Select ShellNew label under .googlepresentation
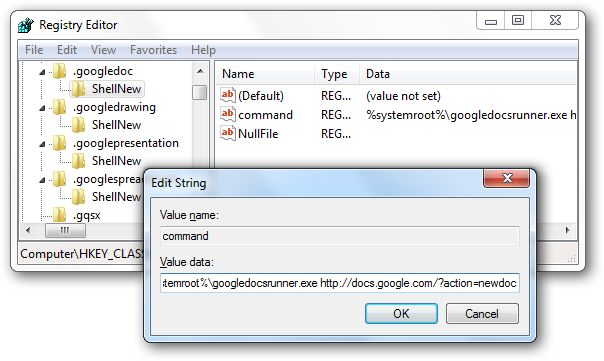604x361 pixels. pyautogui.click(x=116, y=161)
